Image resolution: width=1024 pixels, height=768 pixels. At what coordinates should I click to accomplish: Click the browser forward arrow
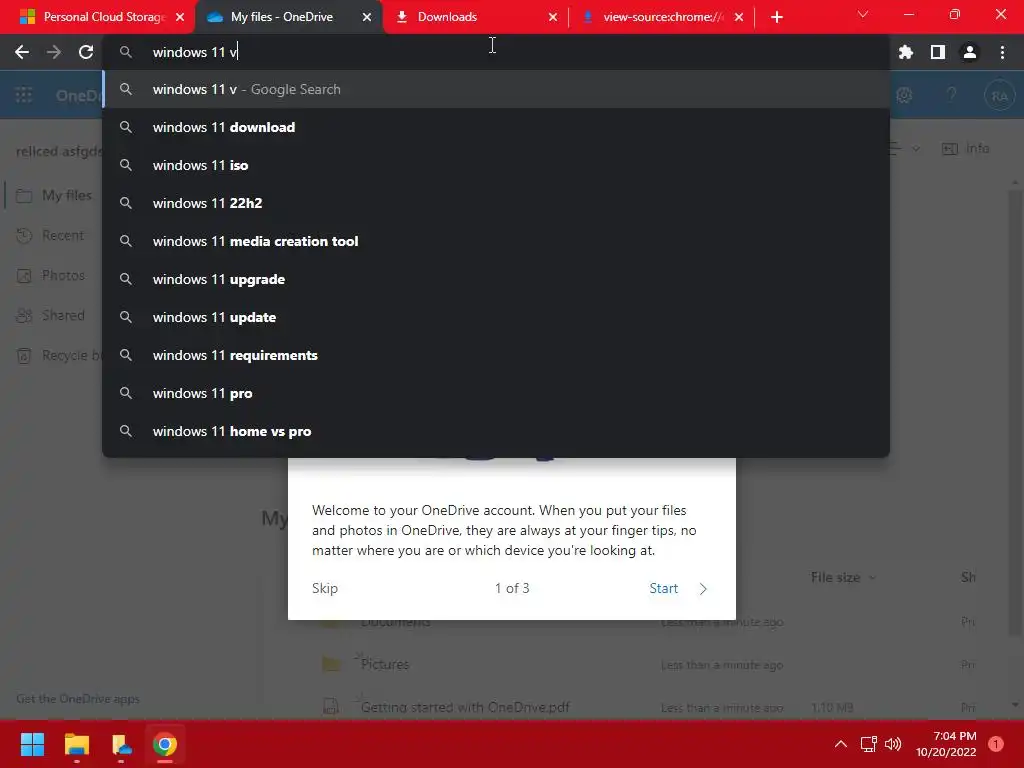[54, 52]
